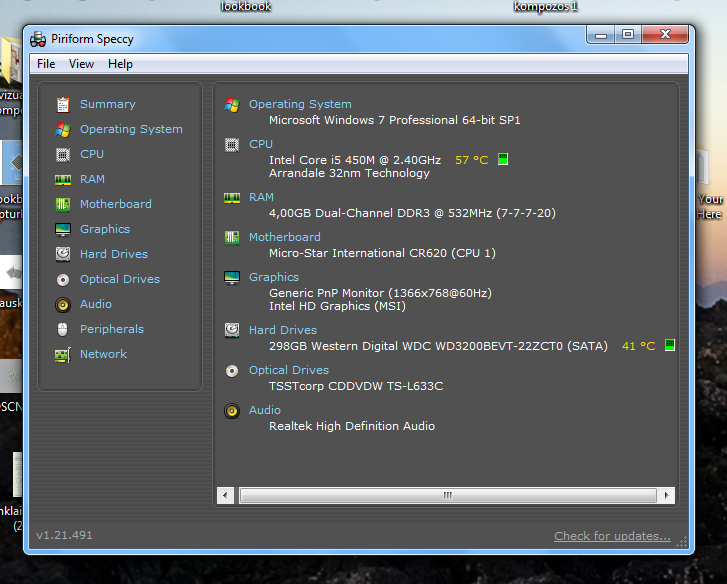Select the Audio speaker icon in sidebar
Screen dimensions: 727x584
click(x=63, y=305)
